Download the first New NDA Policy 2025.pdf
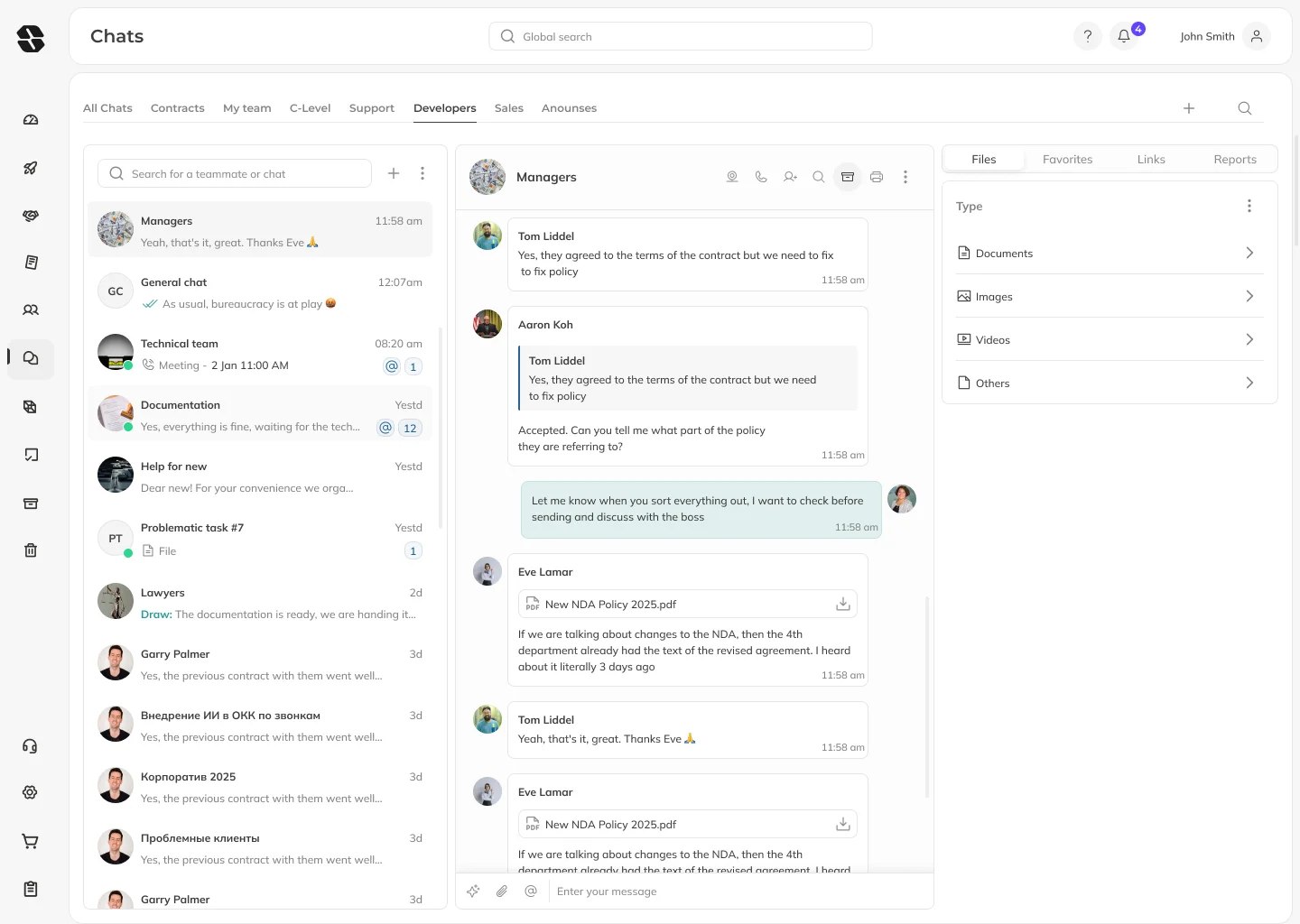The width and height of the screenshot is (1300, 924). click(842, 605)
